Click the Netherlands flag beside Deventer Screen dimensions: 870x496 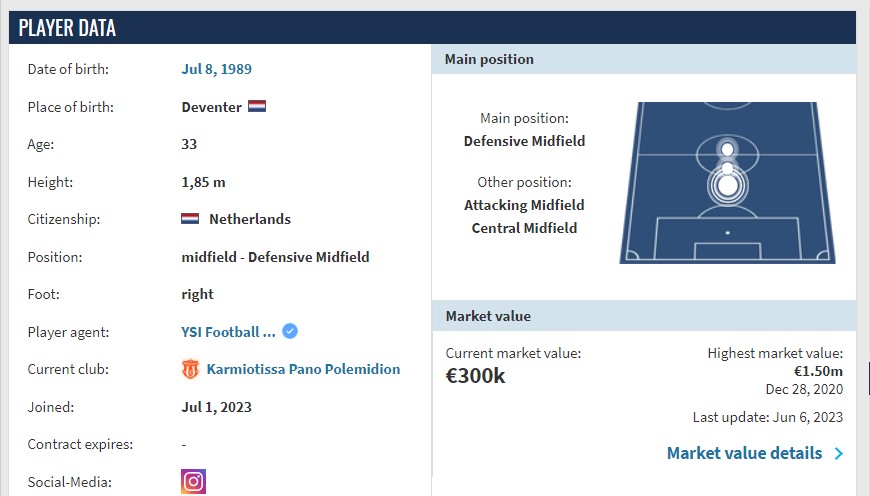tap(257, 106)
